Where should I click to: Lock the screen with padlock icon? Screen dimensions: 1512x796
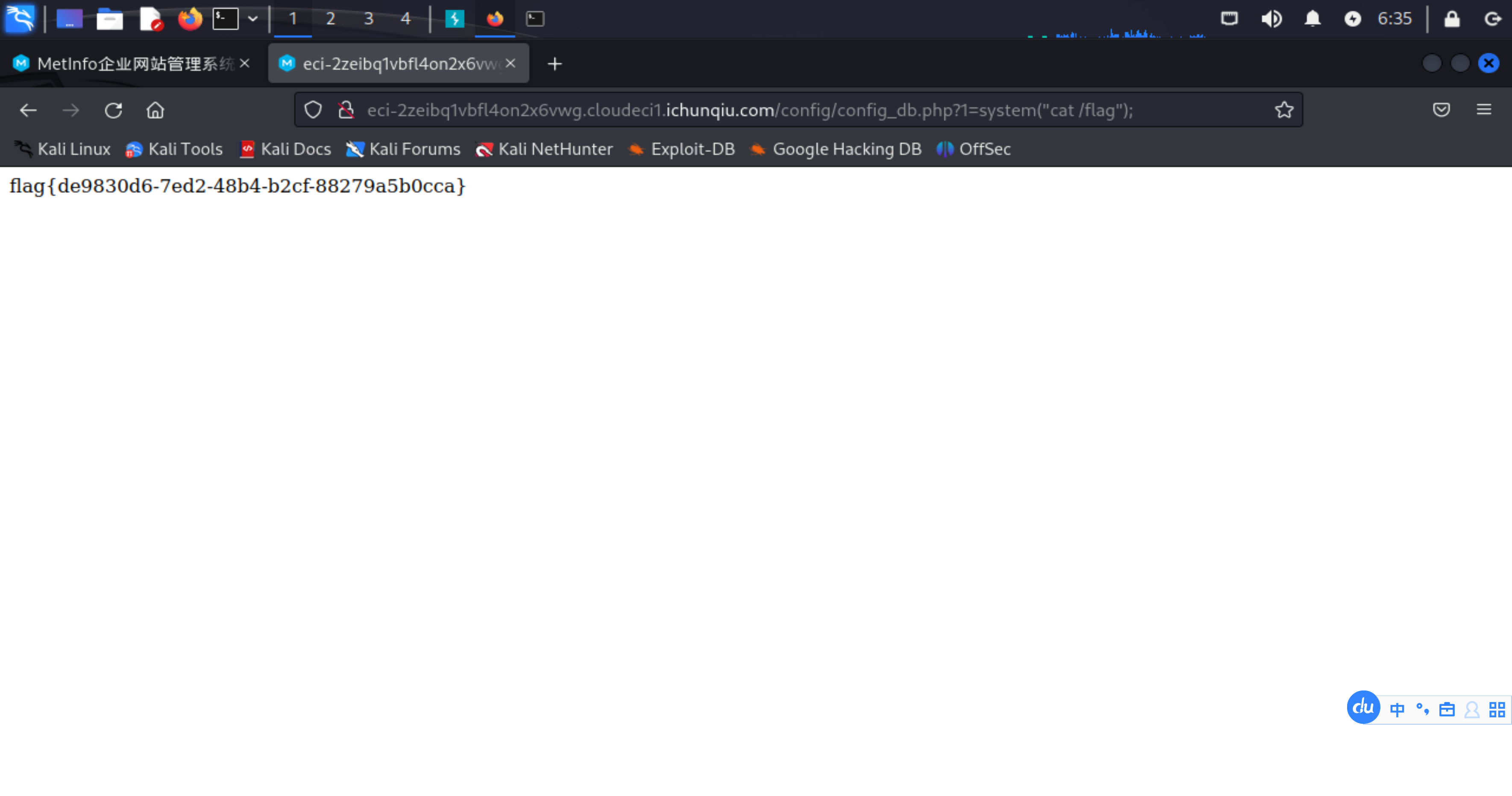coord(1452,19)
